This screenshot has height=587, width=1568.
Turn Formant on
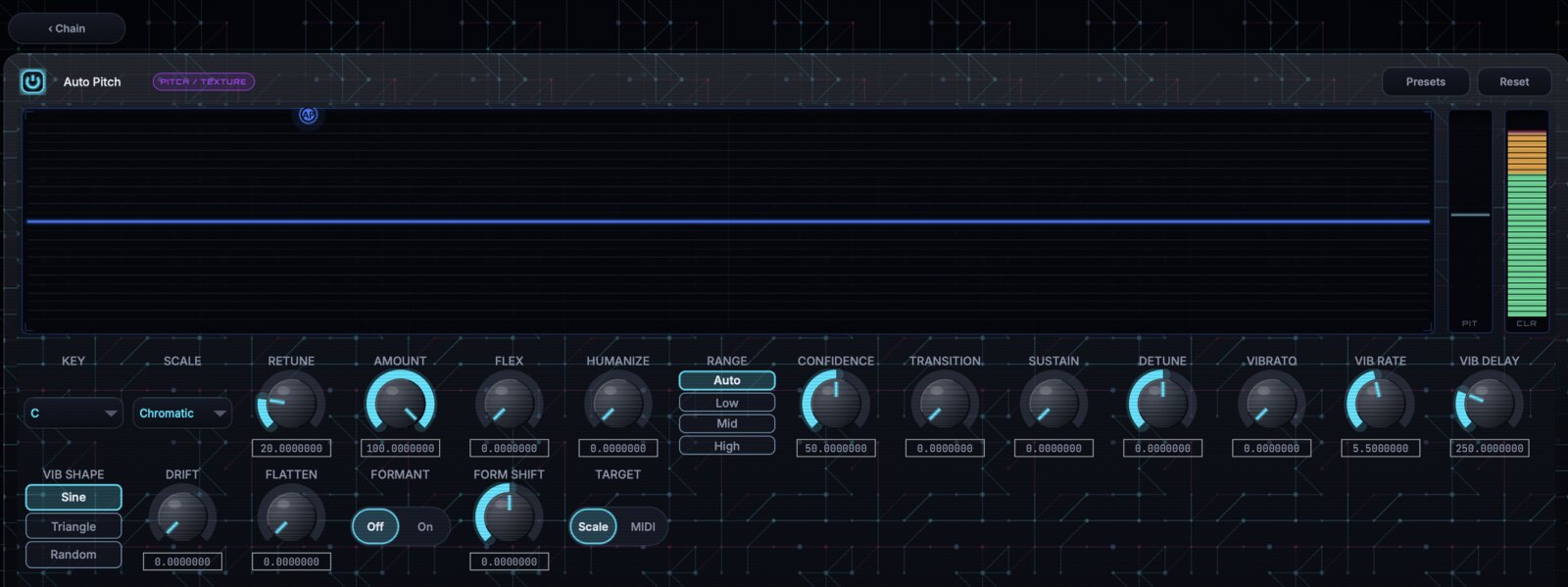424,526
